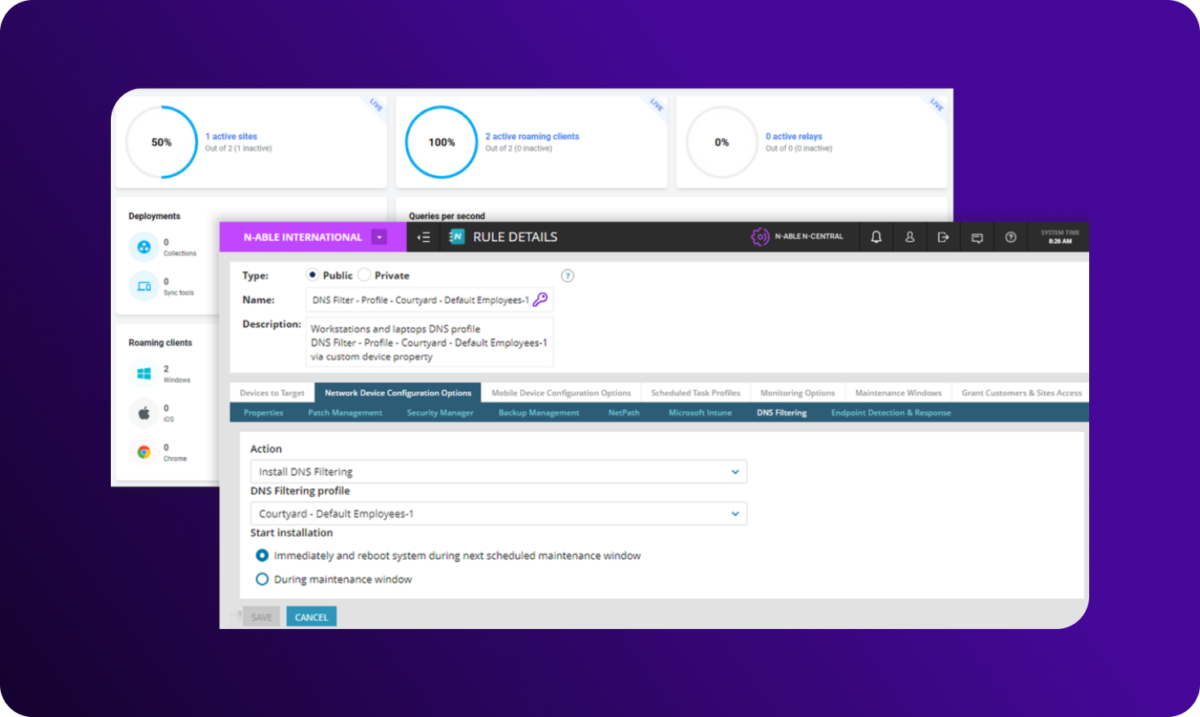Click the Windows roaming clients icon
Viewport: 1200px width, 717px height.
[144, 374]
